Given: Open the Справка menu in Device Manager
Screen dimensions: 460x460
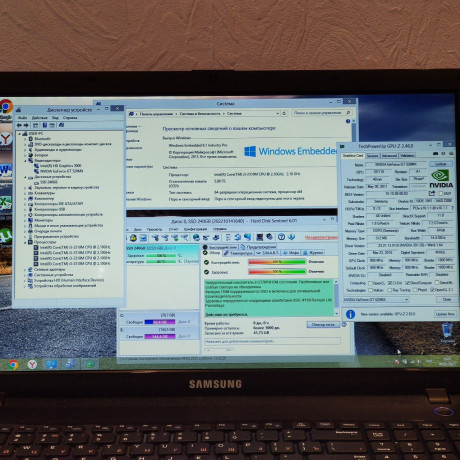Looking at the screenshot, I should point(70,118).
